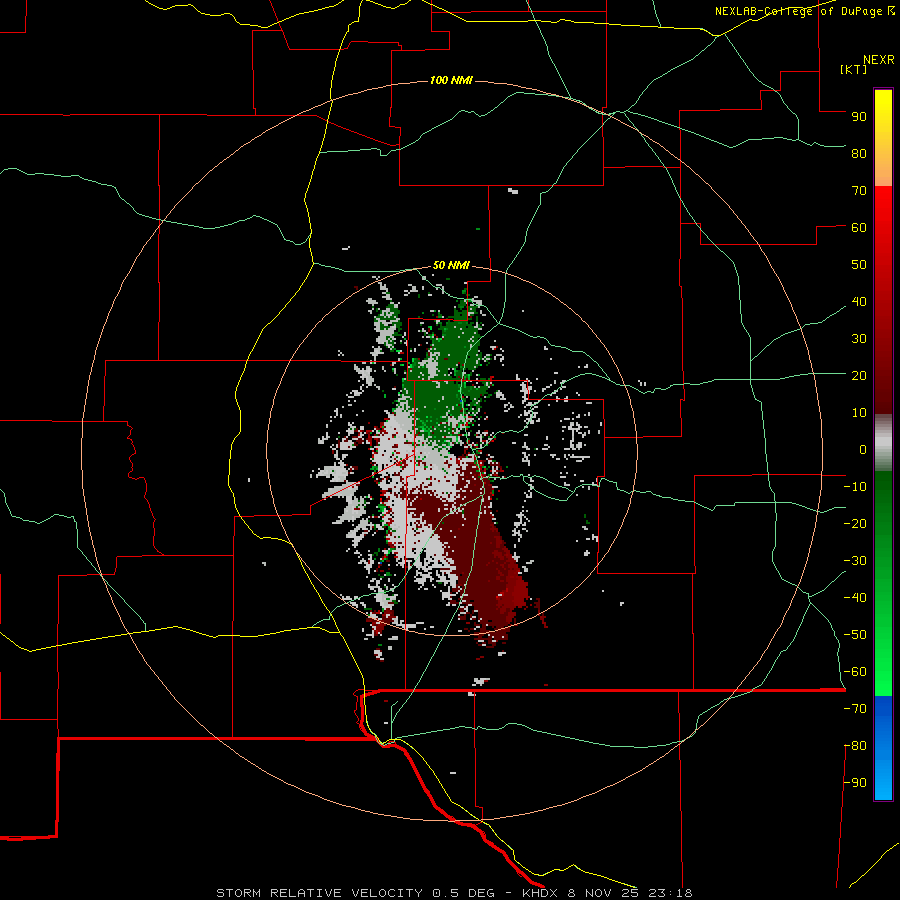Click the -90 value on velocity scale
Viewport: 900px width, 900px height.
(855, 782)
